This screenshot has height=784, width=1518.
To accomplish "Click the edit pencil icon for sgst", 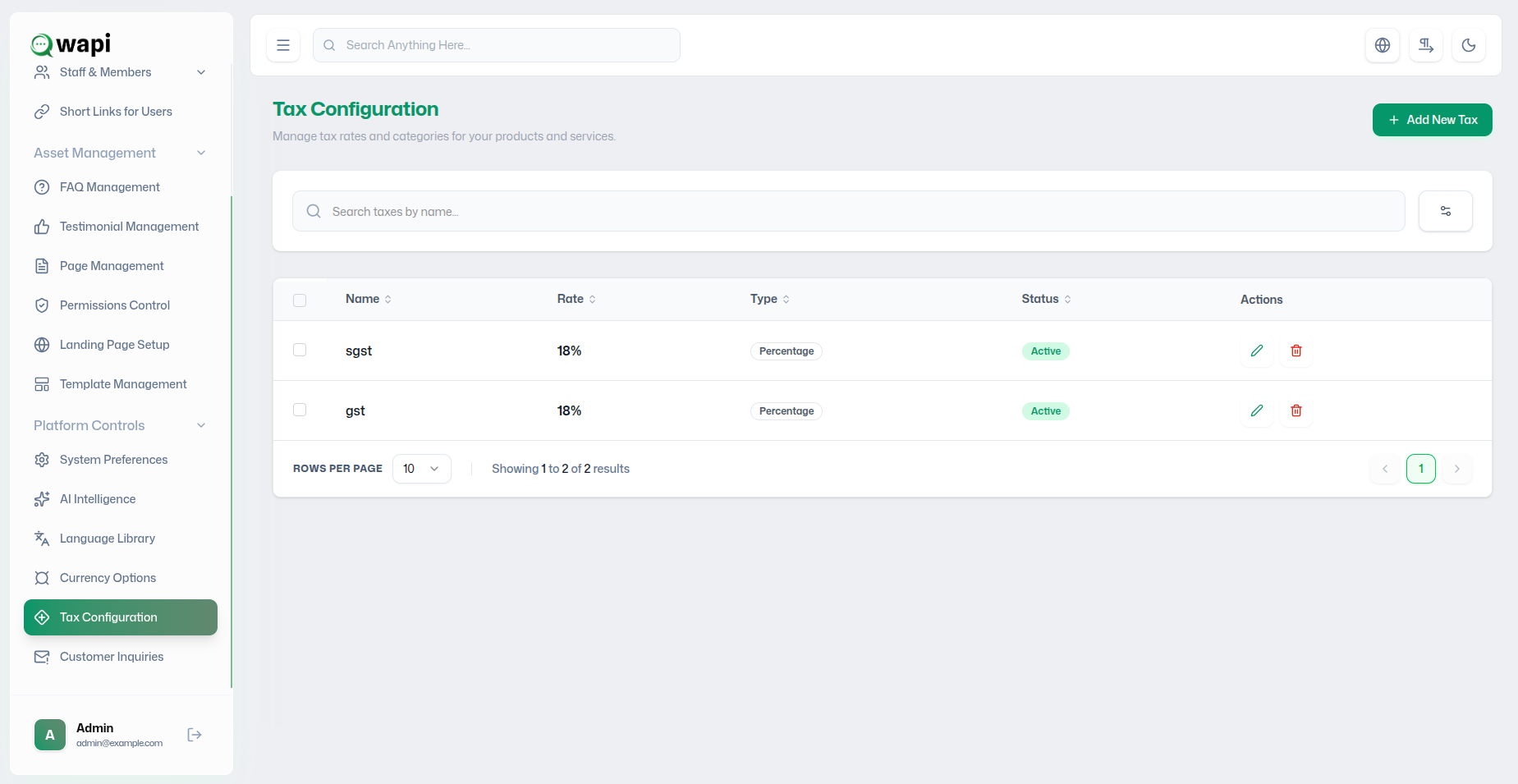I will [x=1257, y=351].
